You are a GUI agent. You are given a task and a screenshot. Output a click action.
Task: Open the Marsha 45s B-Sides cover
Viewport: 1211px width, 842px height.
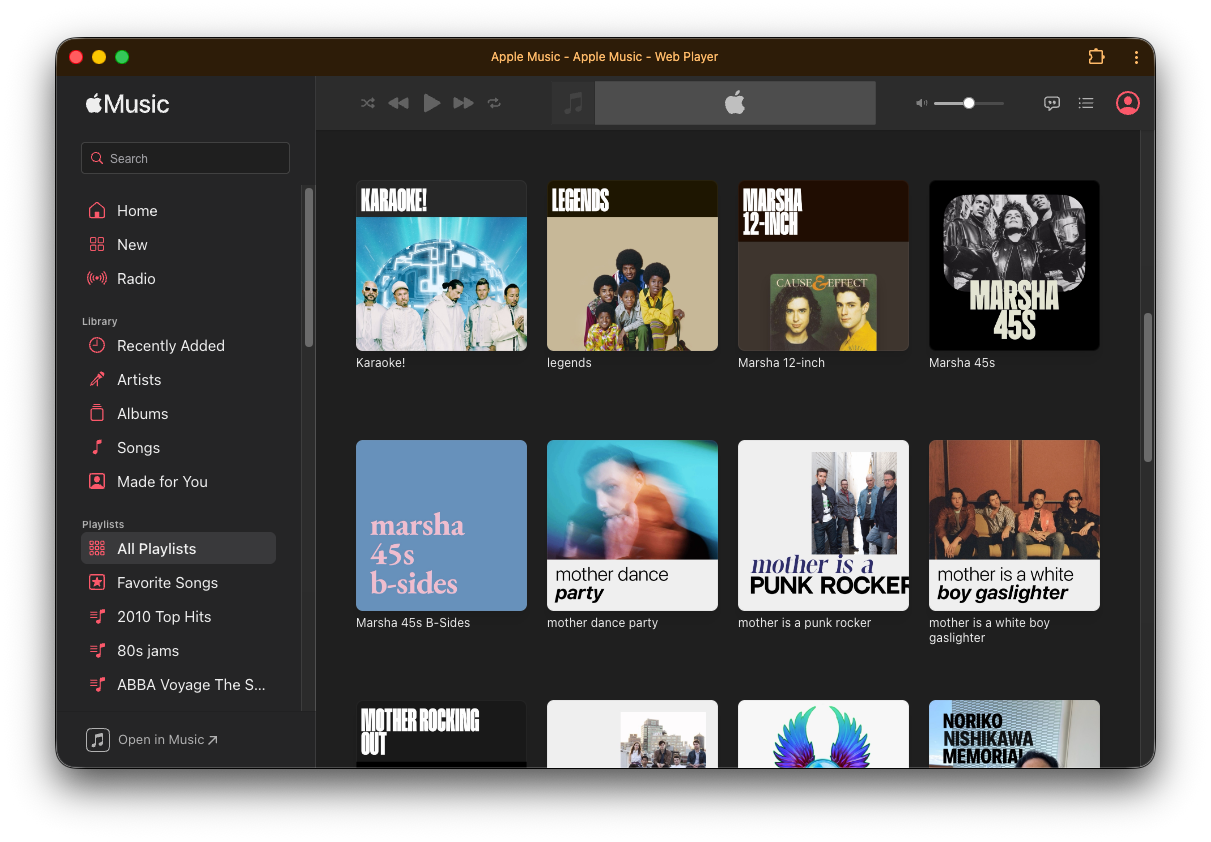click(x=441, y=525)
